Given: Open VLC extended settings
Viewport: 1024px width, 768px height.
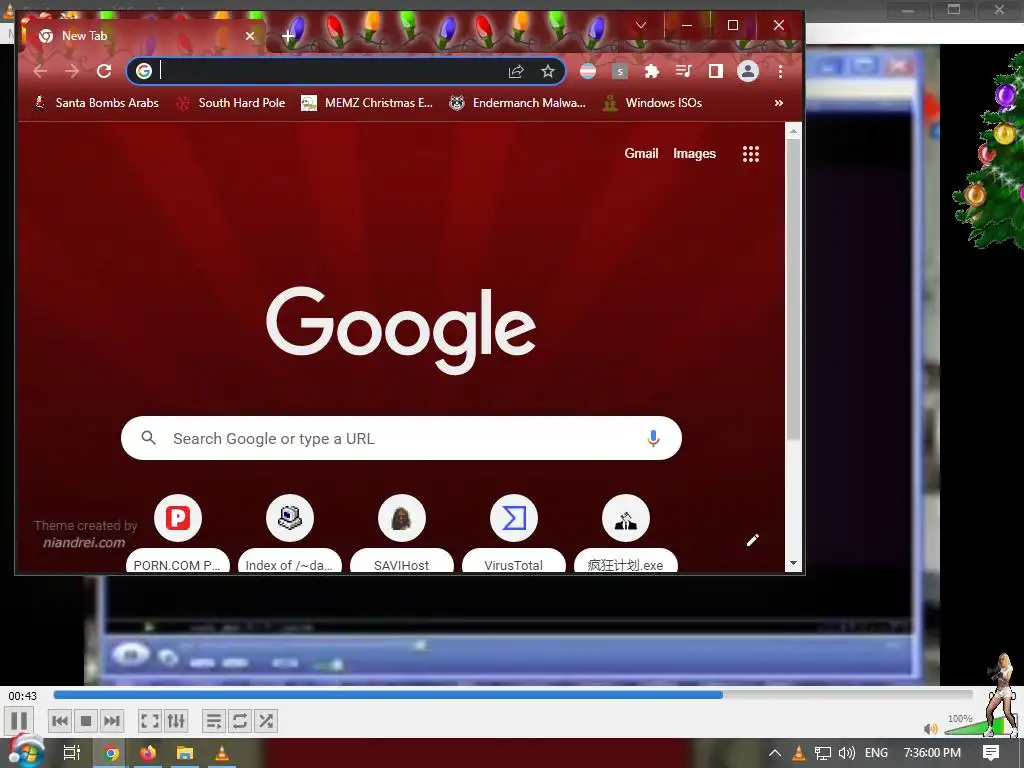Looking at the screenshot, I should [176, 721].
